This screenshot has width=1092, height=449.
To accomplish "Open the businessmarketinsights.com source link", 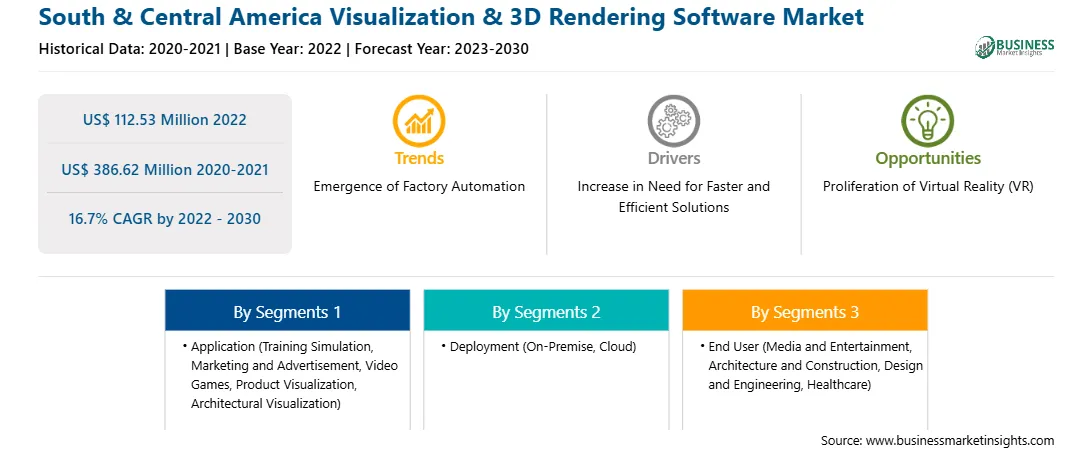I will (960, 440).
